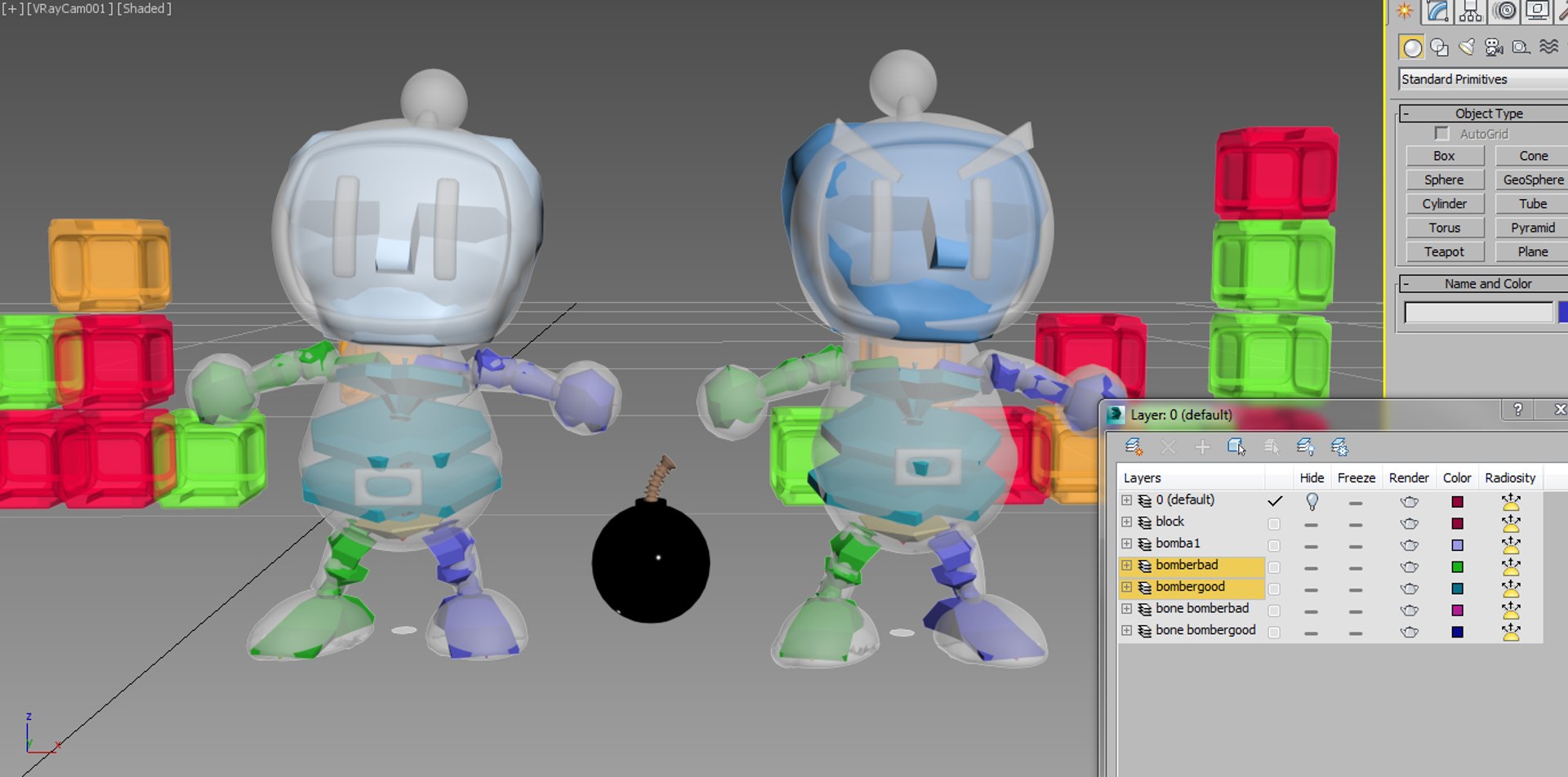Expand the block layer tree
This screenshot has width=1568, height=777.
coord(1127,522)
